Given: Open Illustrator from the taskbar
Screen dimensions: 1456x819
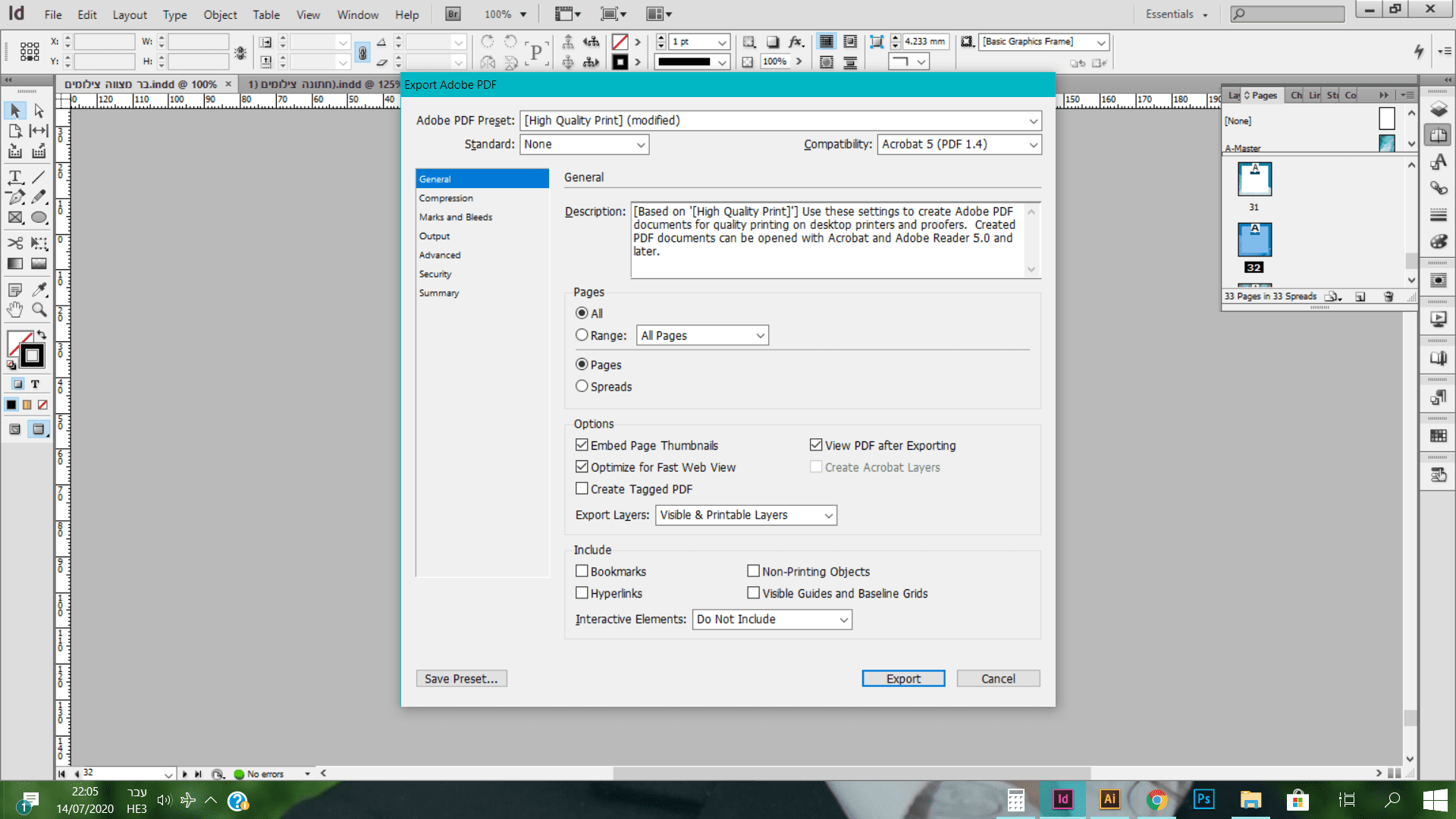Looking at the screenshot, I should [1109, 799].
